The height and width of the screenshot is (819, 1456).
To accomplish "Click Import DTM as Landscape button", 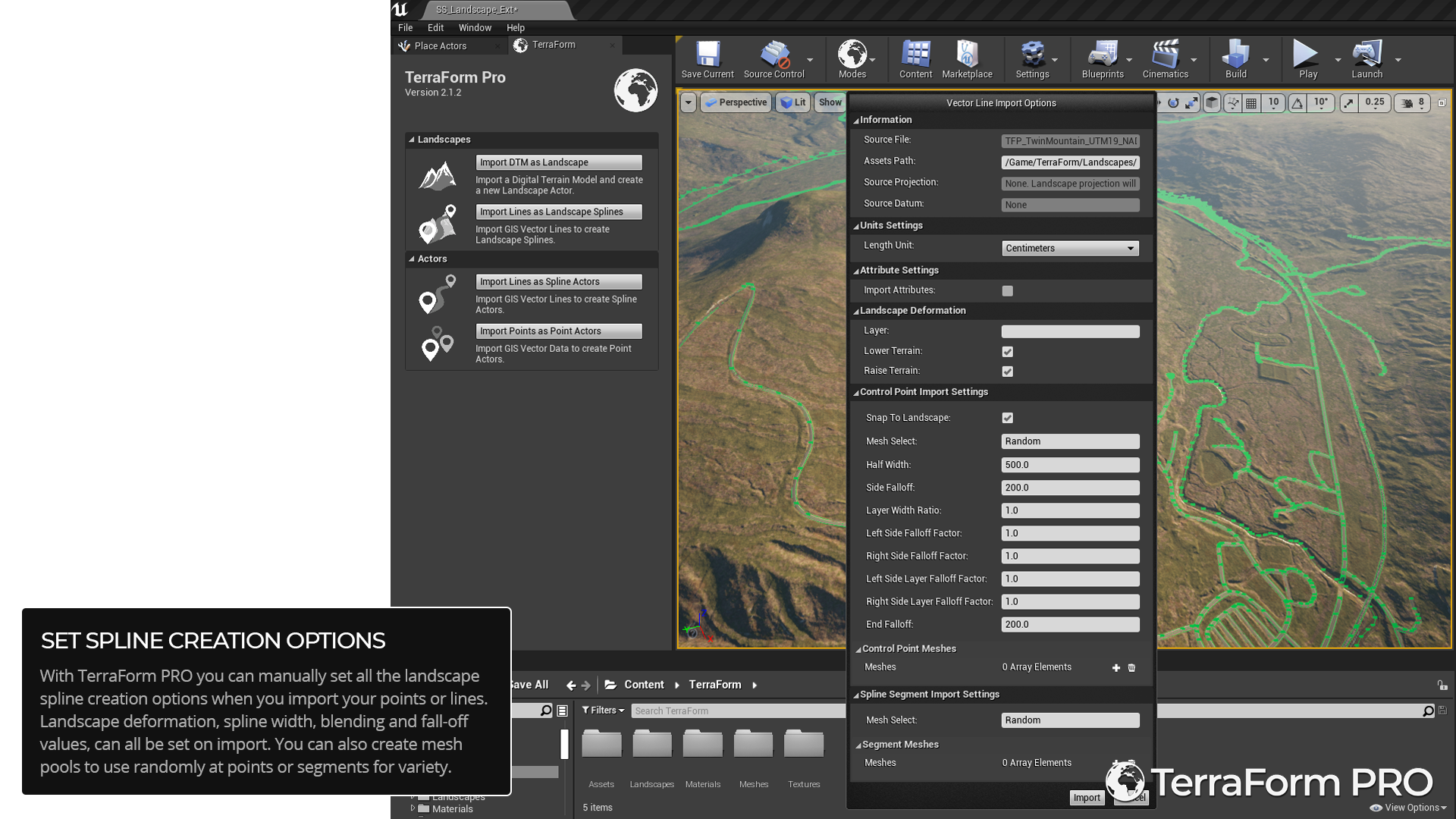I will [x=559, y=163].
